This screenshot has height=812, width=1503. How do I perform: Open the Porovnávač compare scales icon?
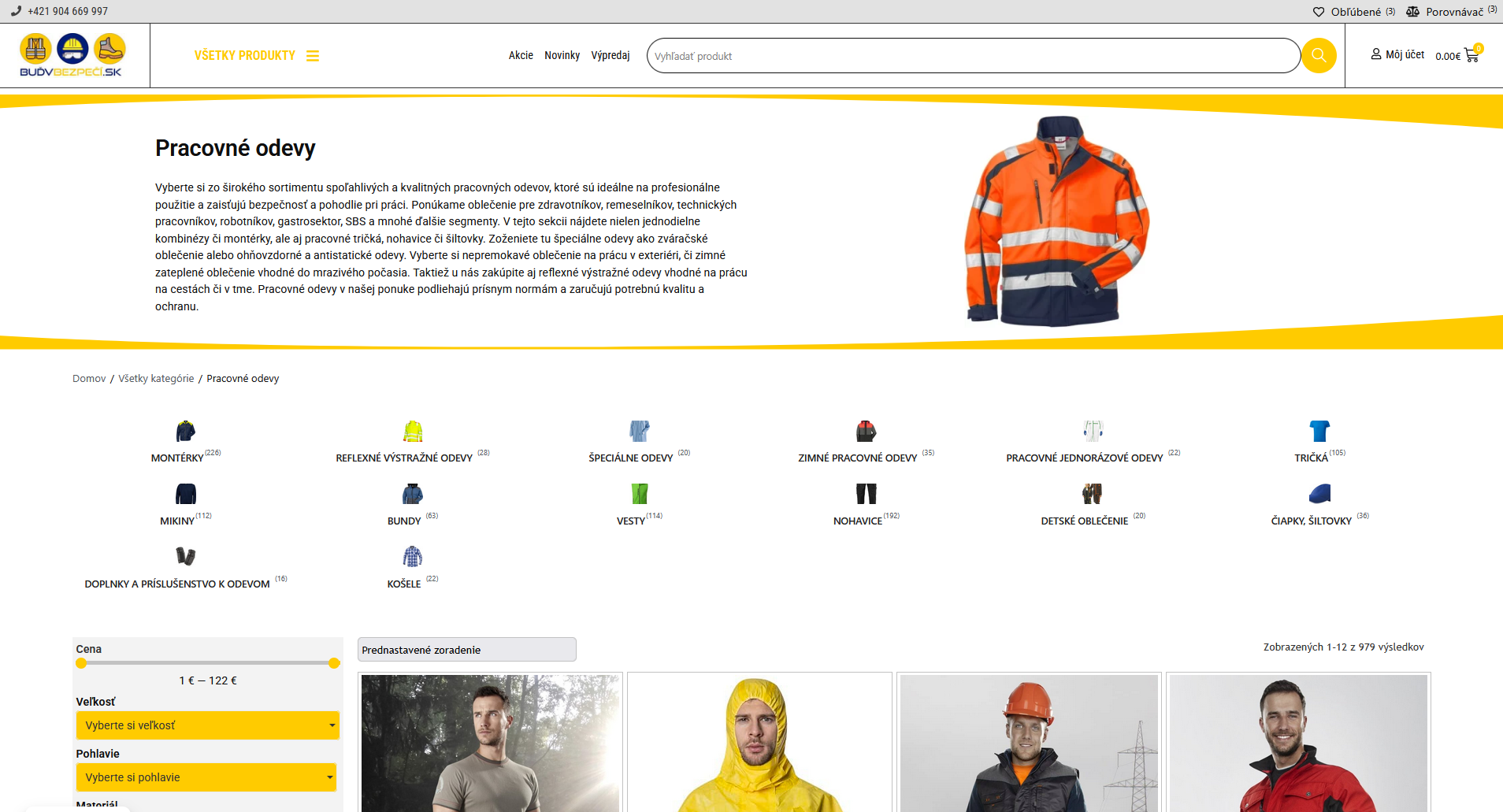tap(1412, 12)
